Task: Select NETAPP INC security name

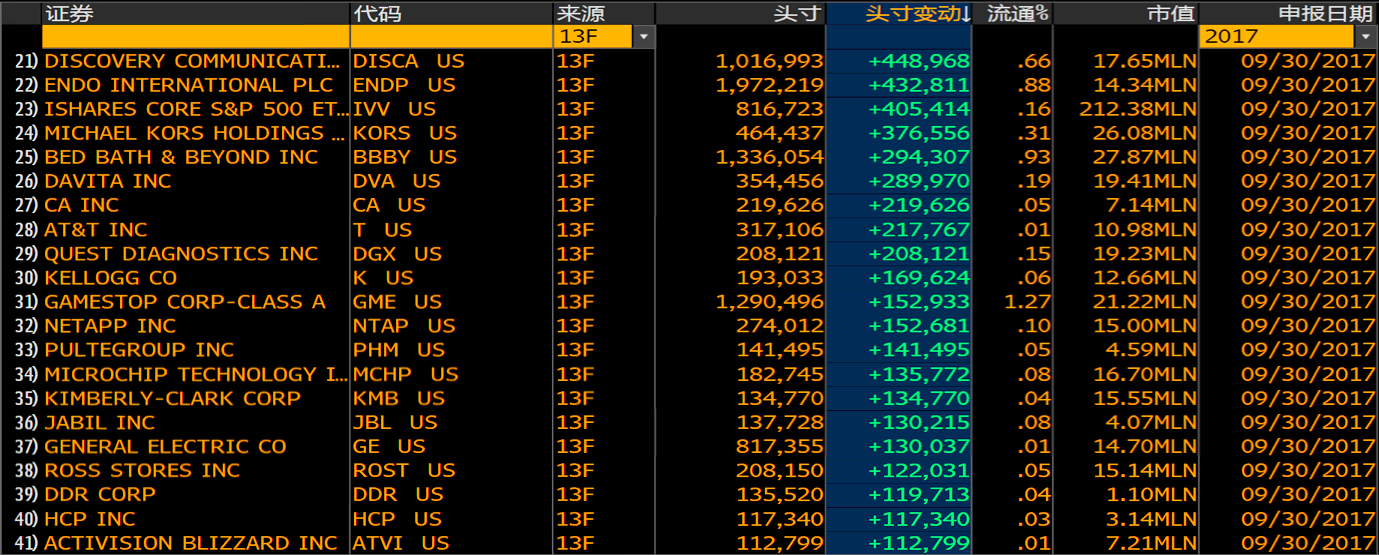Action: pyautogui.click(x=110, y=326)
